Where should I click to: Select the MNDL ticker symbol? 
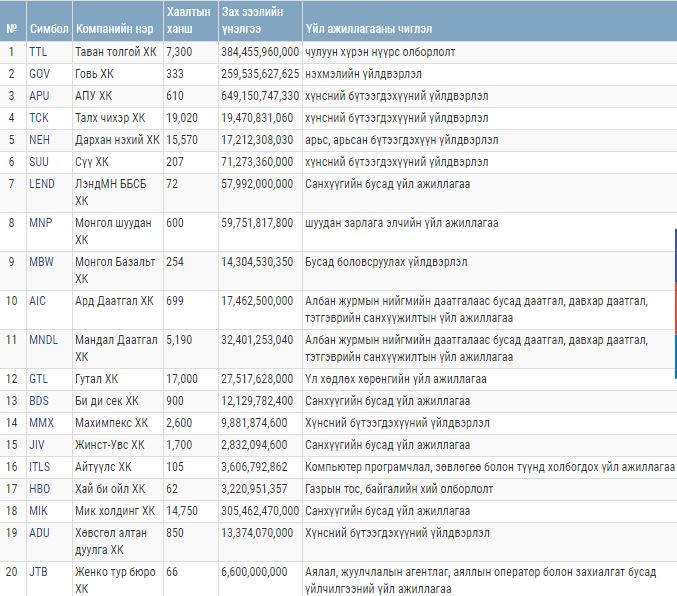coord(44,340)
